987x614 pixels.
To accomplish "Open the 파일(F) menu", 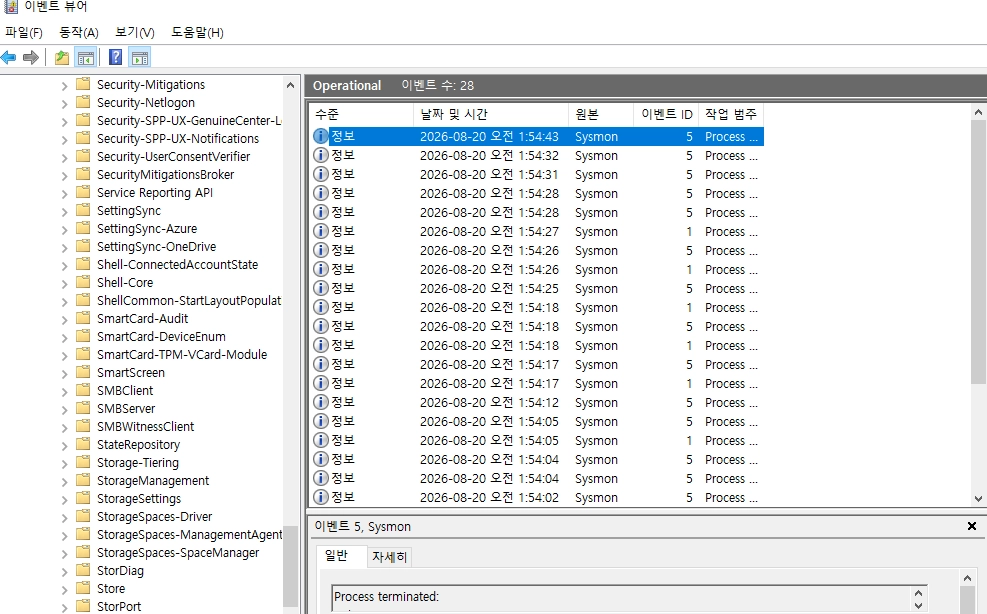I will coord(24,32).
